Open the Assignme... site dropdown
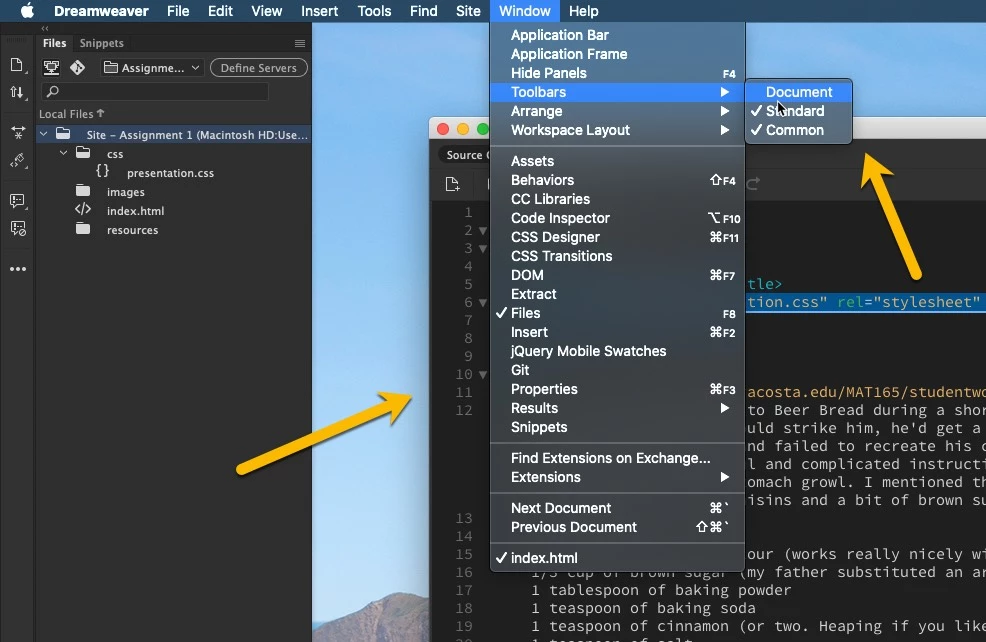This screenshot has width=986, height=642. click(x=152, y=68)
